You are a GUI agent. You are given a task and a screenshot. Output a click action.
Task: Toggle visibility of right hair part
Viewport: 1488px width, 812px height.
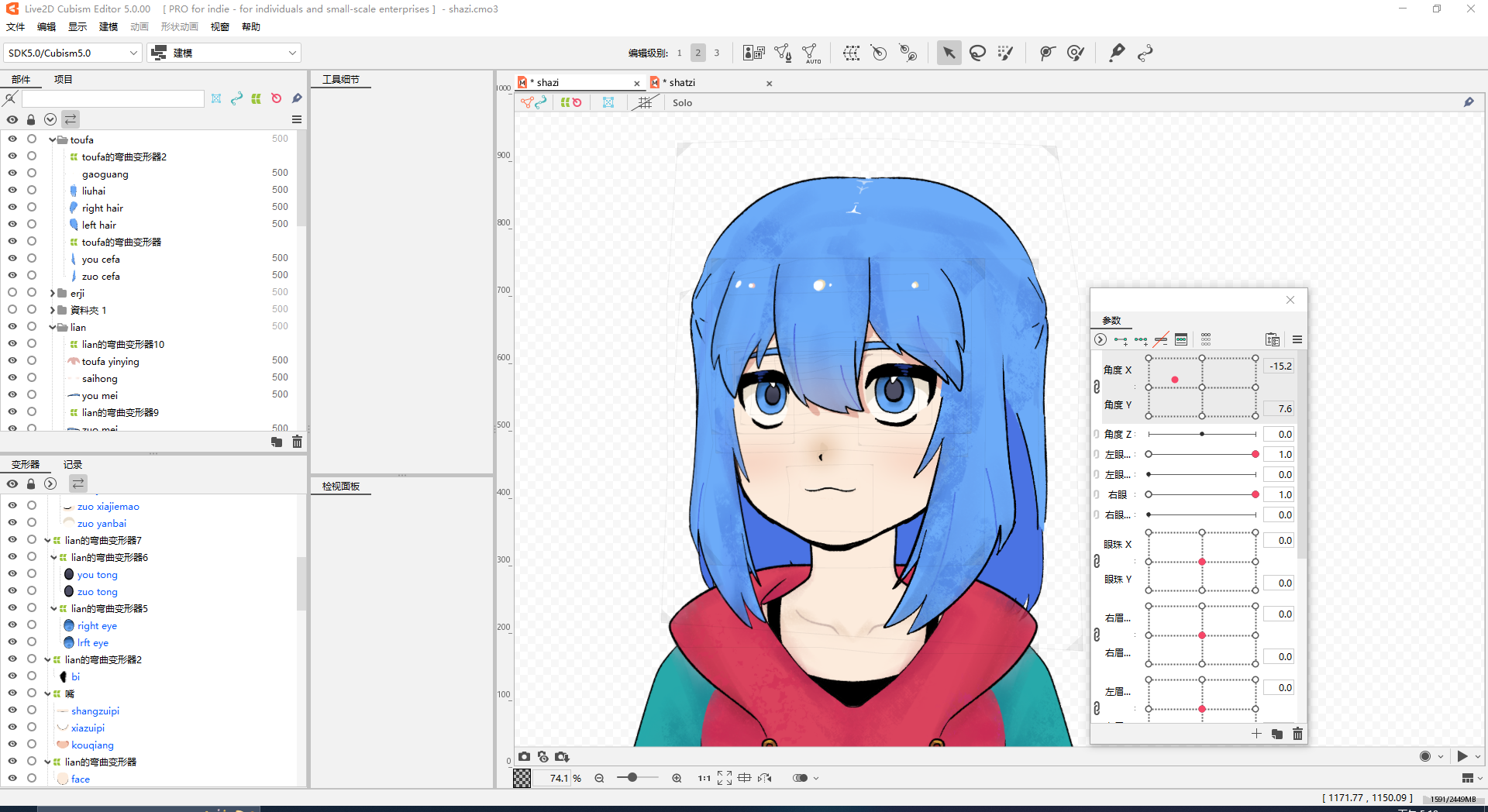12,207
